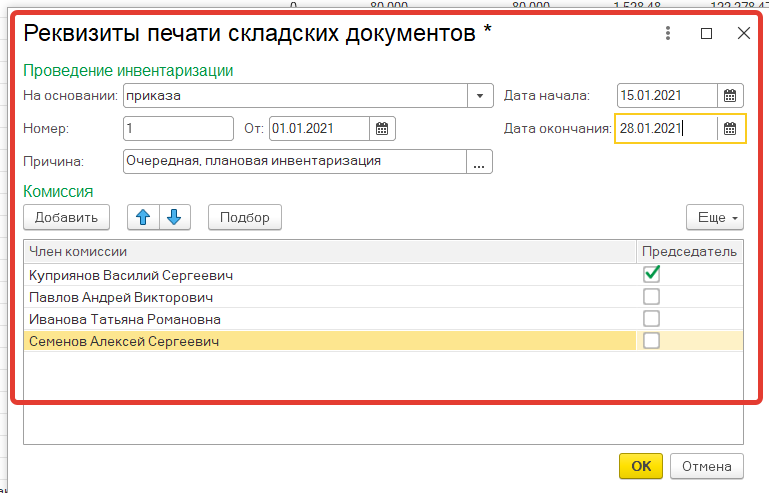The width and height of the screenshot is (769, 493).
Task: Expand the На основании dropdown list
Action: pyautogui.click(x=481, y=96)
